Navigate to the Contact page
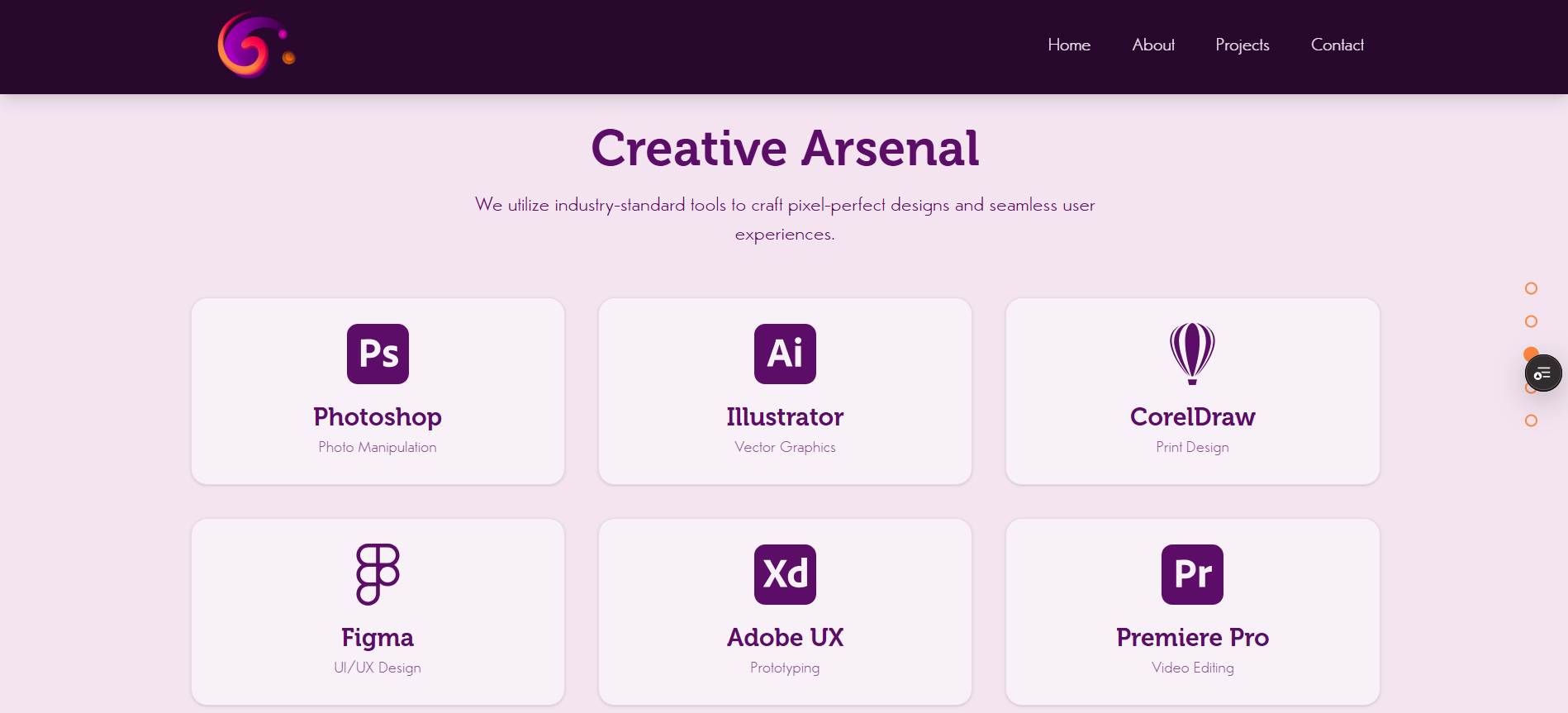This screenshot has height=713, width=1568. click(x=1337, y=45)
